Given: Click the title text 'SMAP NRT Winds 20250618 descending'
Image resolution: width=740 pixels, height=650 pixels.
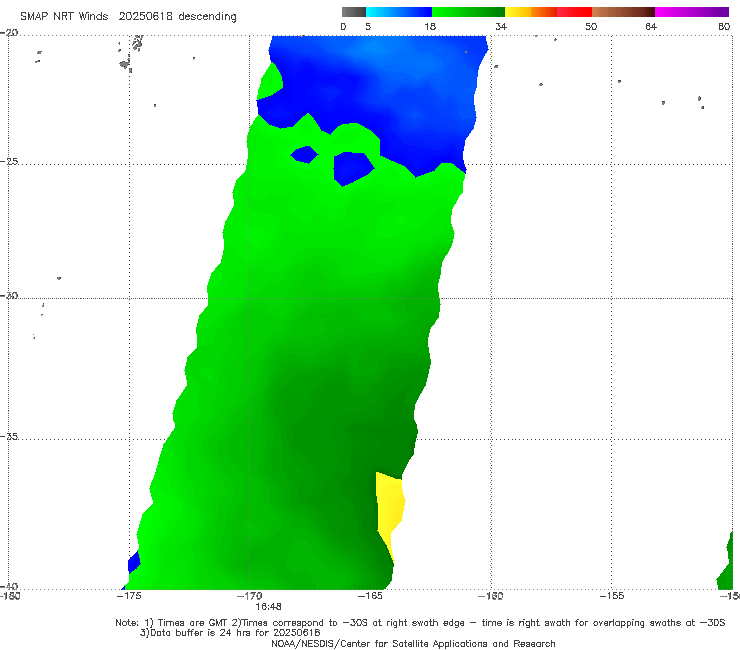Looking at the screenshot, I should tap(128, 17).
